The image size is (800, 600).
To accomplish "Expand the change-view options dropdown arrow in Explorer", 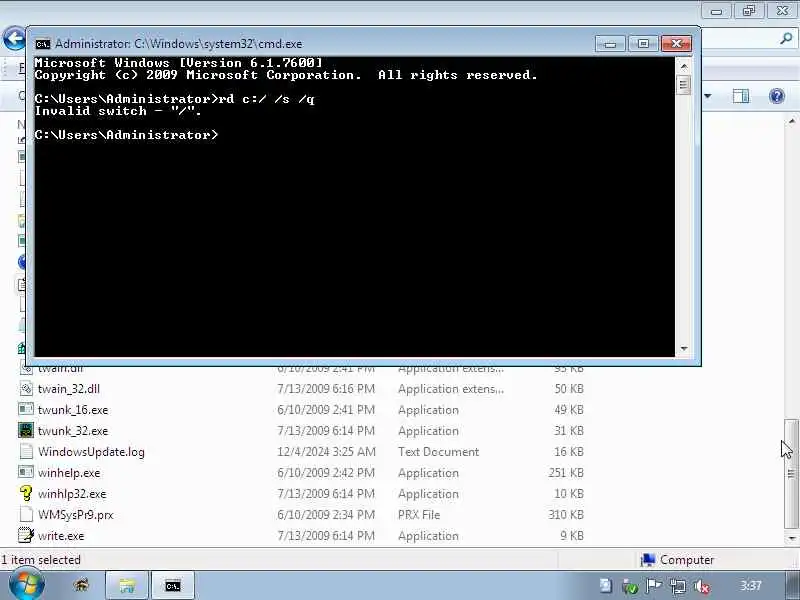I will pos(708,96).
